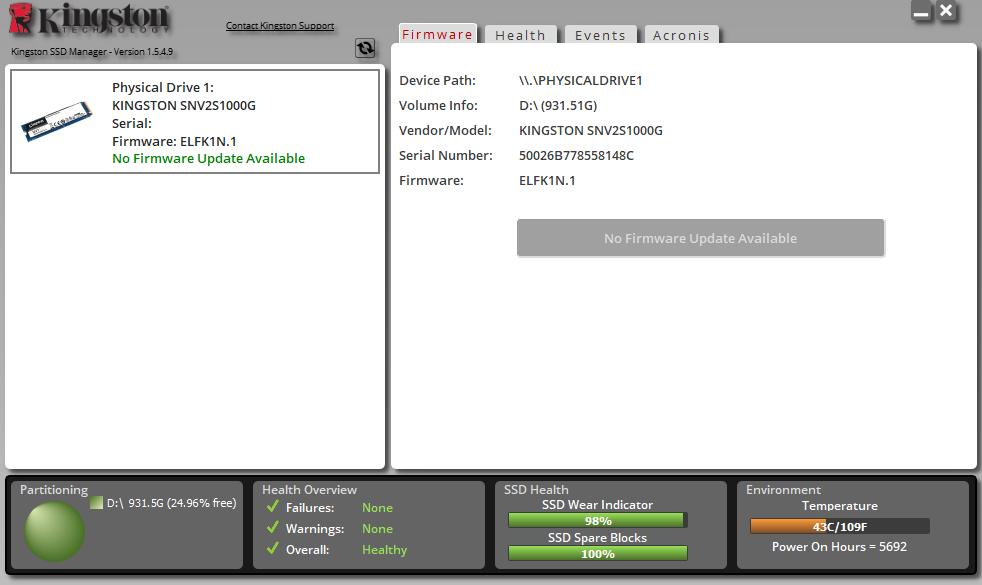
Task: Click the green D:\ partition legend square
Action: click(96, 503)
